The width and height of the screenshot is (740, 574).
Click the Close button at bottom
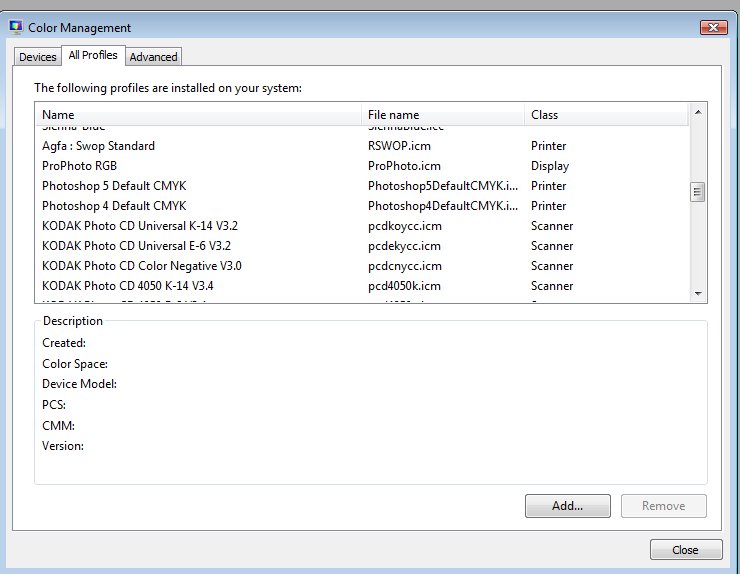coord(686,550)
